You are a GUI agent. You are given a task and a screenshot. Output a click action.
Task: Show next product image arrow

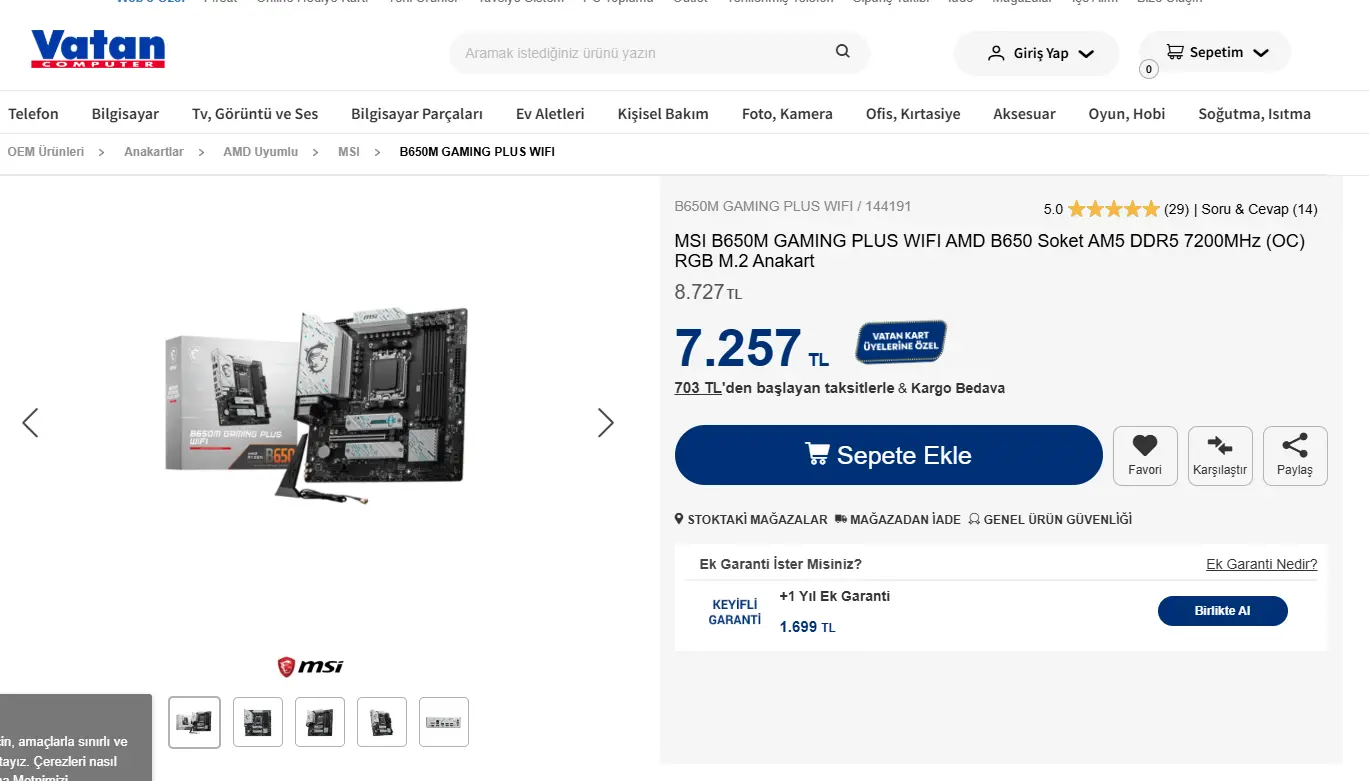[605, 423]
